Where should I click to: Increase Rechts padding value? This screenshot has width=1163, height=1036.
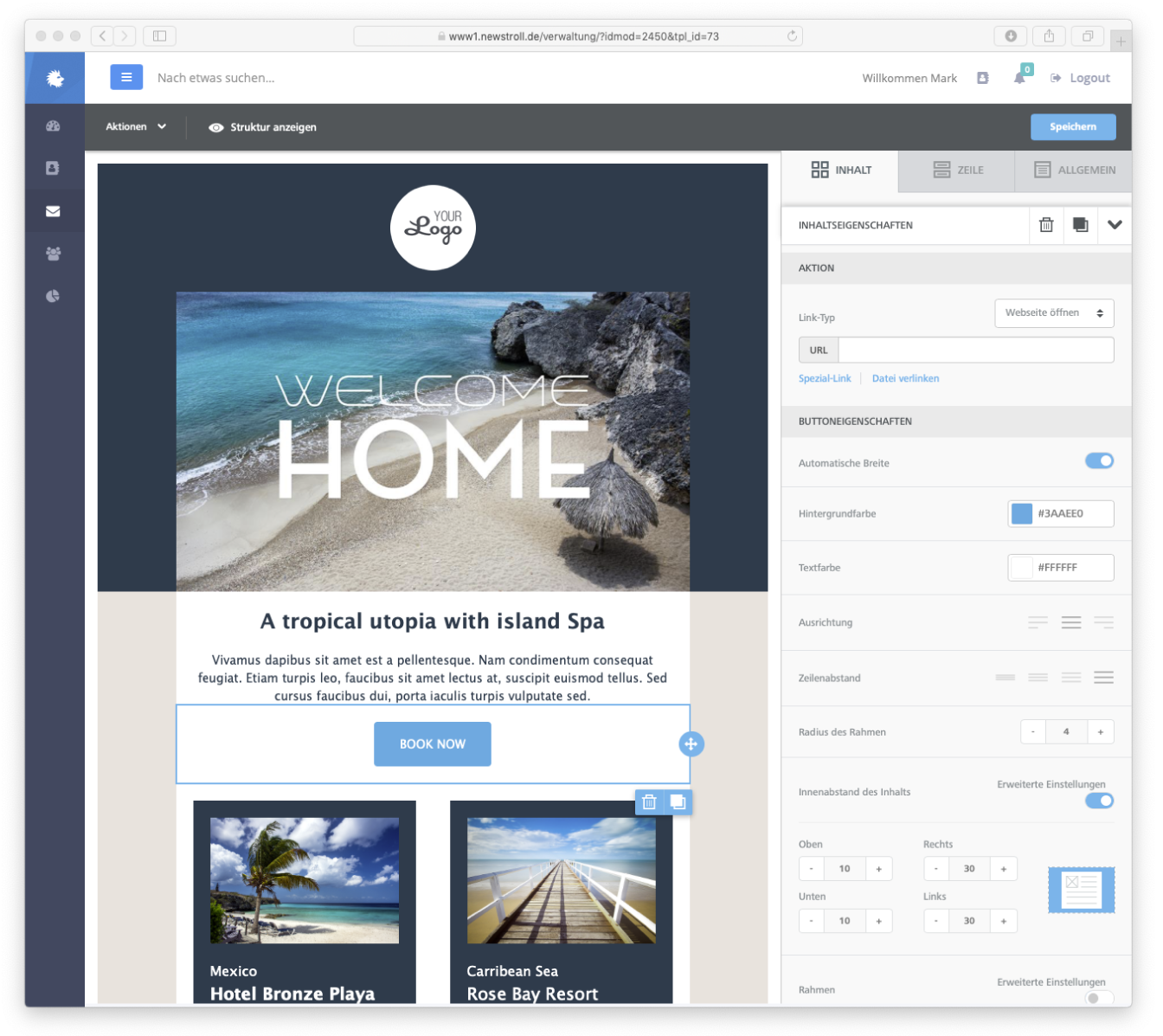click(1004, 869)
